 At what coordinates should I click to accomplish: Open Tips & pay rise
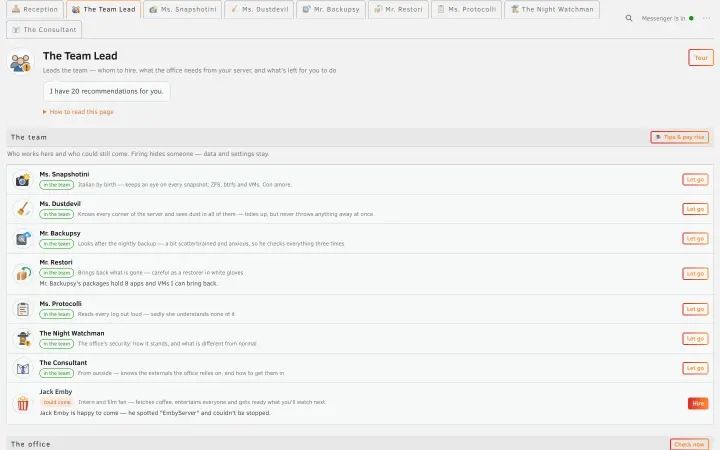(680, 137)
